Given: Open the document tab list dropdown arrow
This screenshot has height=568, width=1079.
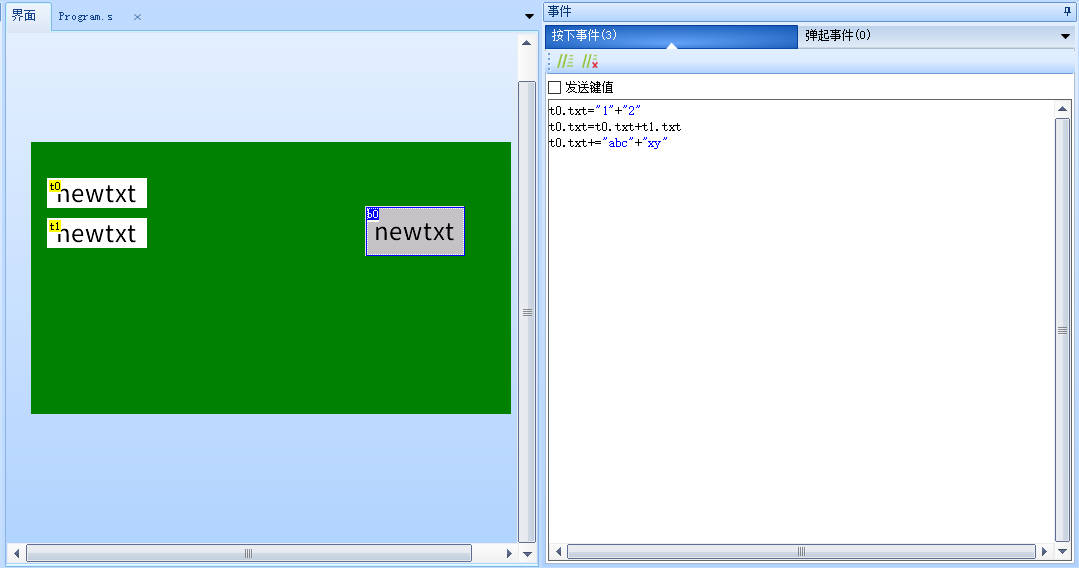Looking at the screenshot, I should [529, 16].
